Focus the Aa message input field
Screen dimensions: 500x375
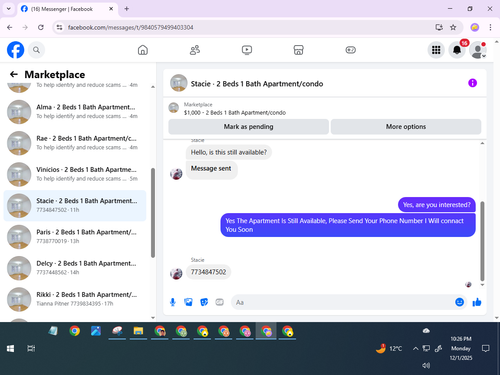(343, 302)
